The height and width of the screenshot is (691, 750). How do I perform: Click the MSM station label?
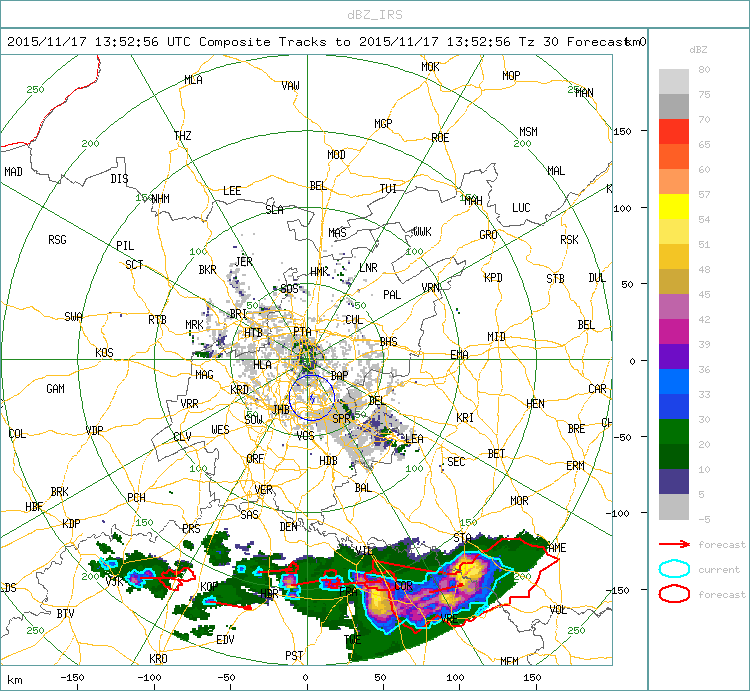(x=528, y=132)
